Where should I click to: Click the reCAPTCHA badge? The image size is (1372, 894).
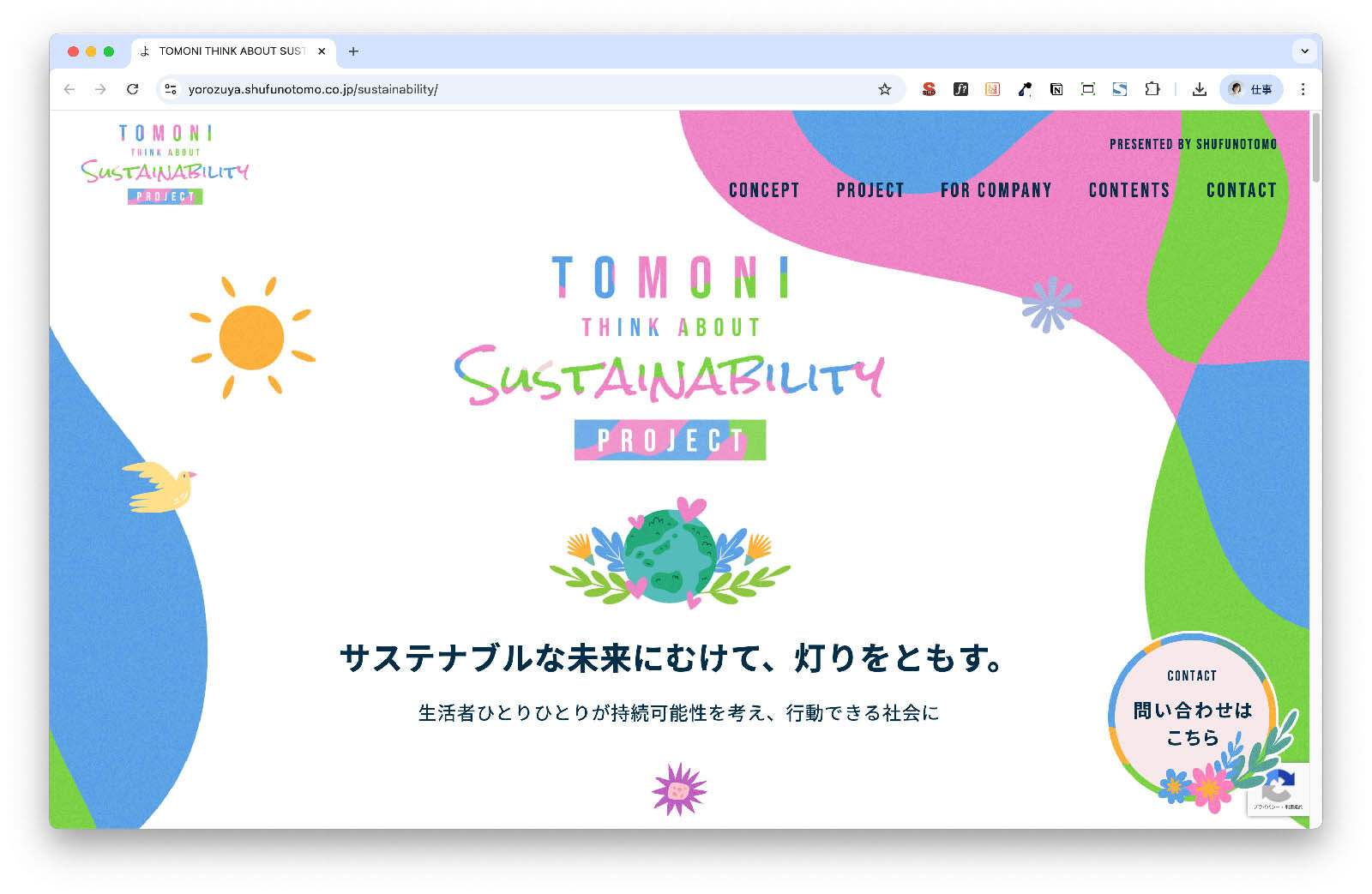point(1278,789)
